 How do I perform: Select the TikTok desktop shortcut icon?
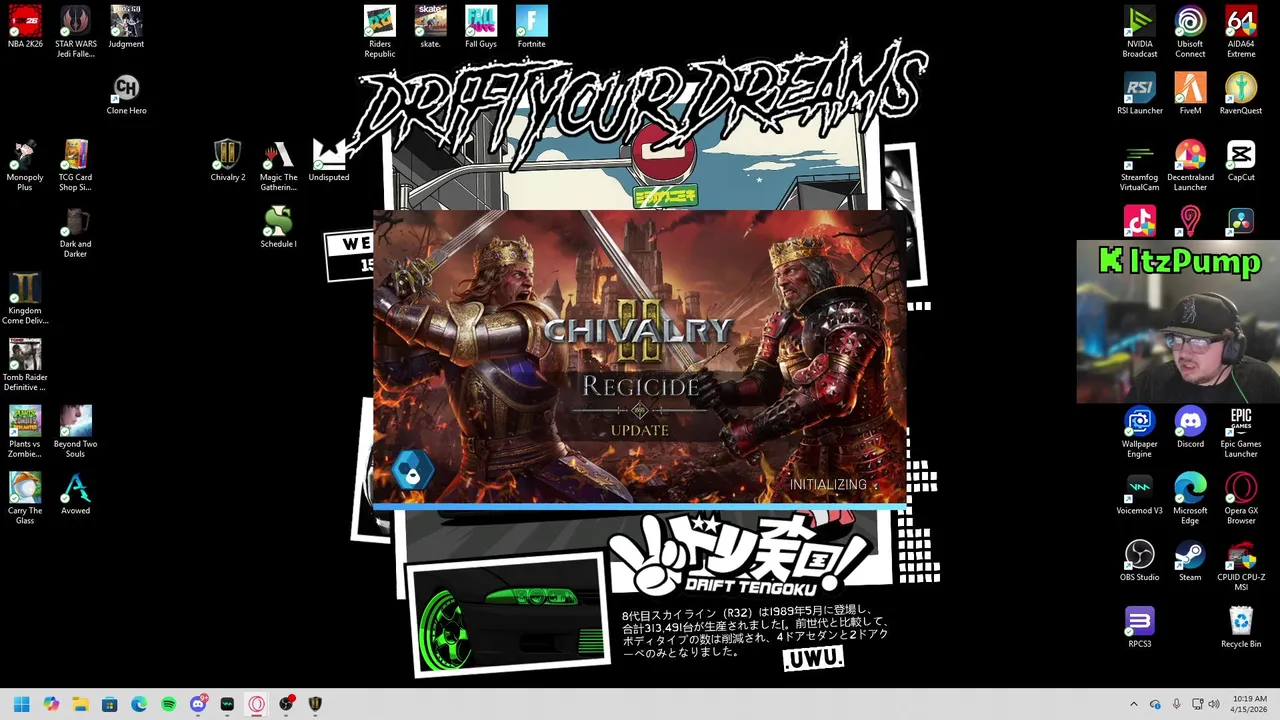1139,221
